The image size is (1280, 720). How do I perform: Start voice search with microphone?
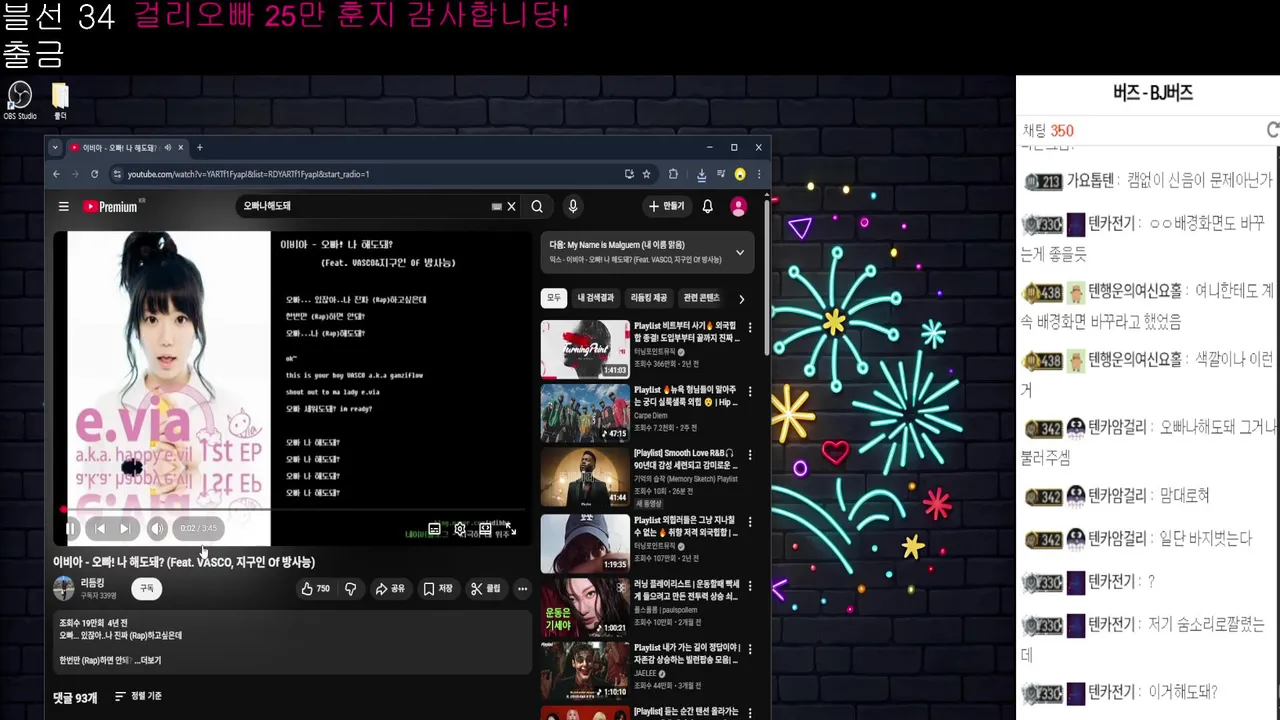[572, 206]
